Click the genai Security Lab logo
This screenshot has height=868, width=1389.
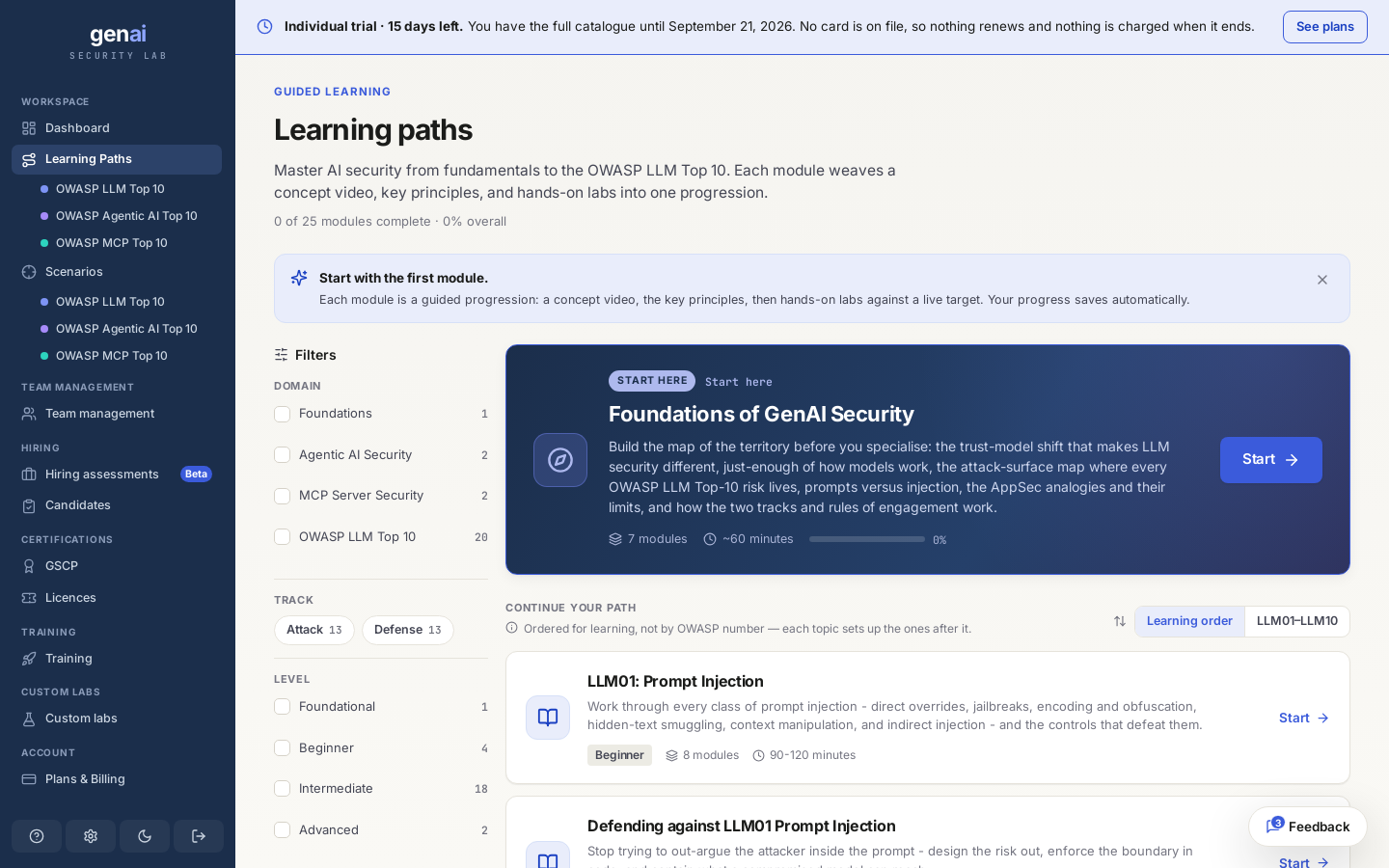[x=118, y=42]
